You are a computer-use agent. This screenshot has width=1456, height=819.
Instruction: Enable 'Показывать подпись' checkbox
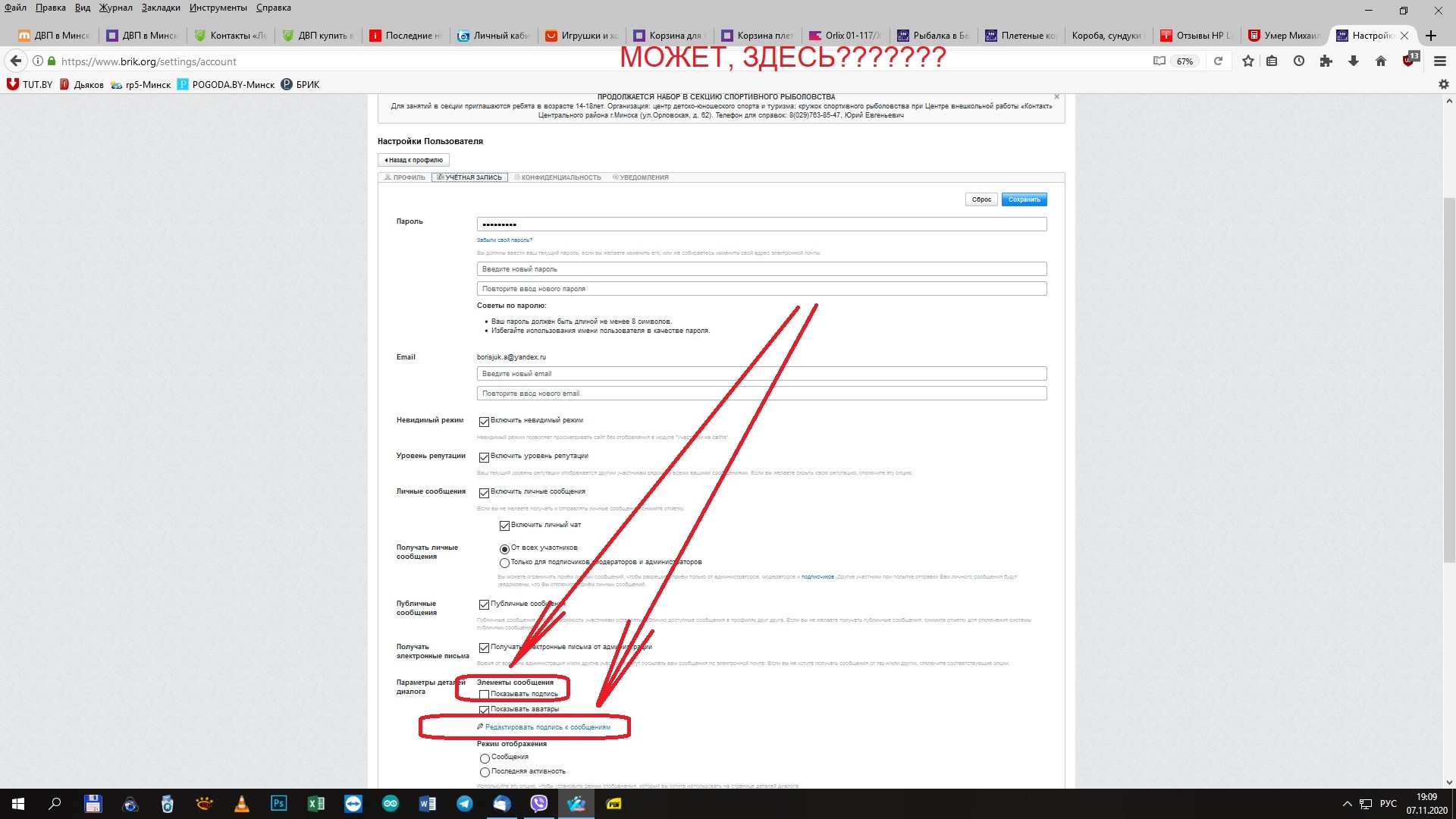tap(484, 695)
